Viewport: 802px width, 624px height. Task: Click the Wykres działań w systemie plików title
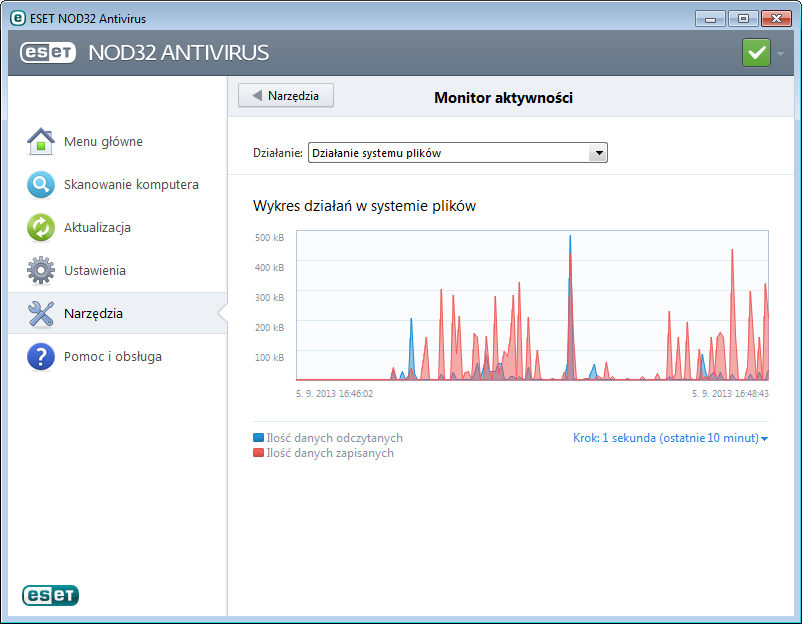click(x=364, y=206)
